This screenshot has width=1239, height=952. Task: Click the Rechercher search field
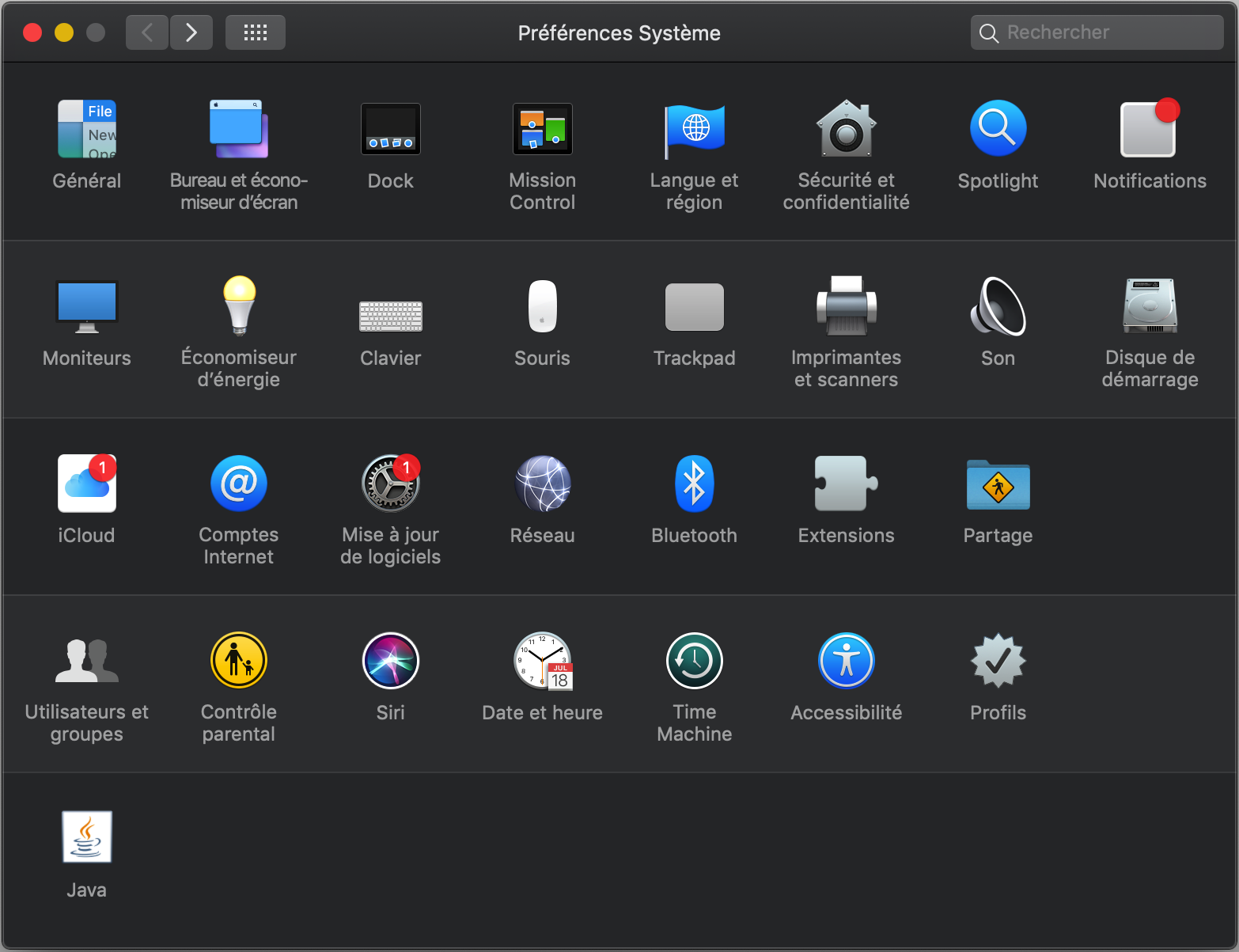(x=1097, y=32)
